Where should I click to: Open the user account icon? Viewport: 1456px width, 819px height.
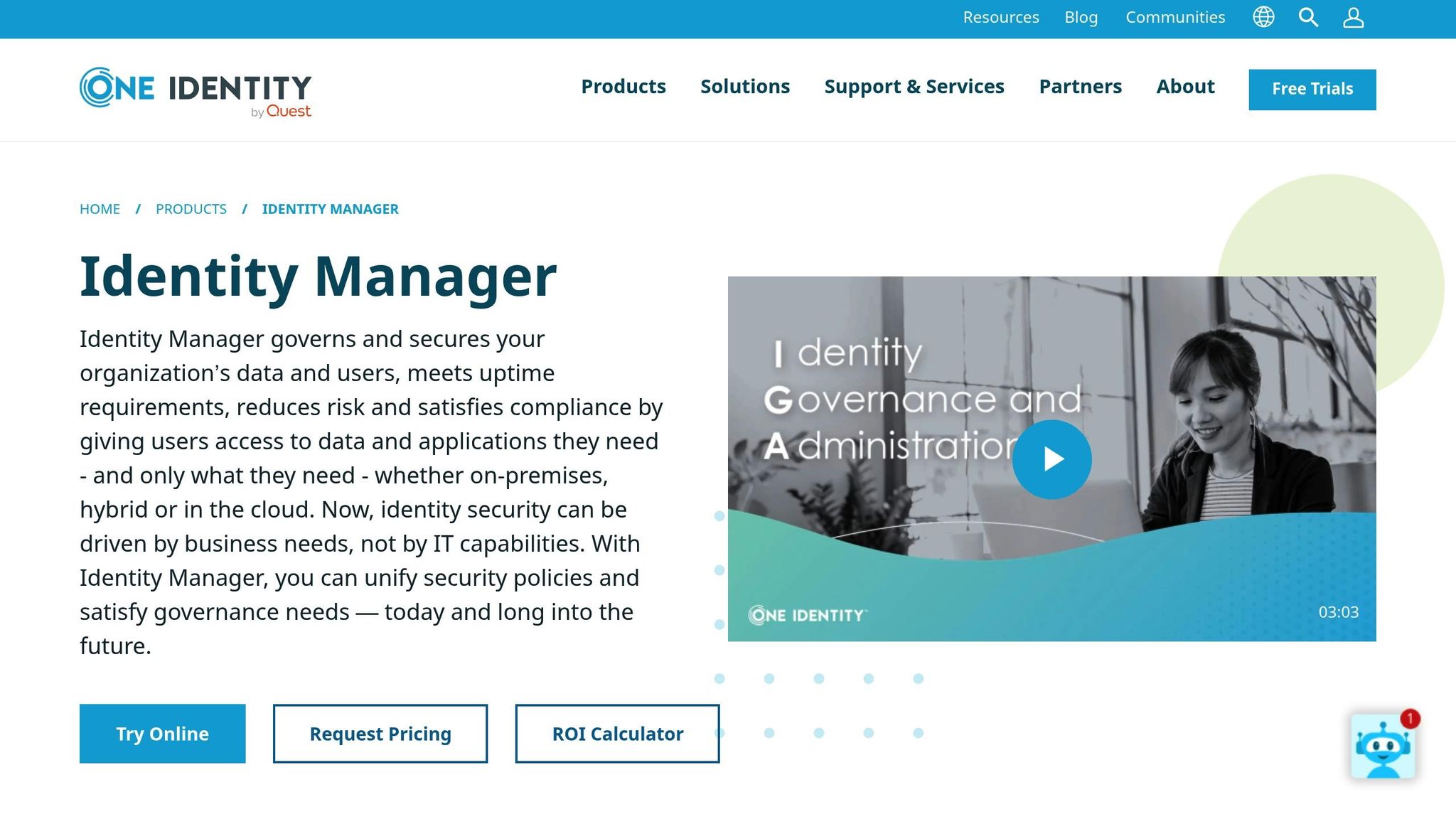coord(1353,17)
